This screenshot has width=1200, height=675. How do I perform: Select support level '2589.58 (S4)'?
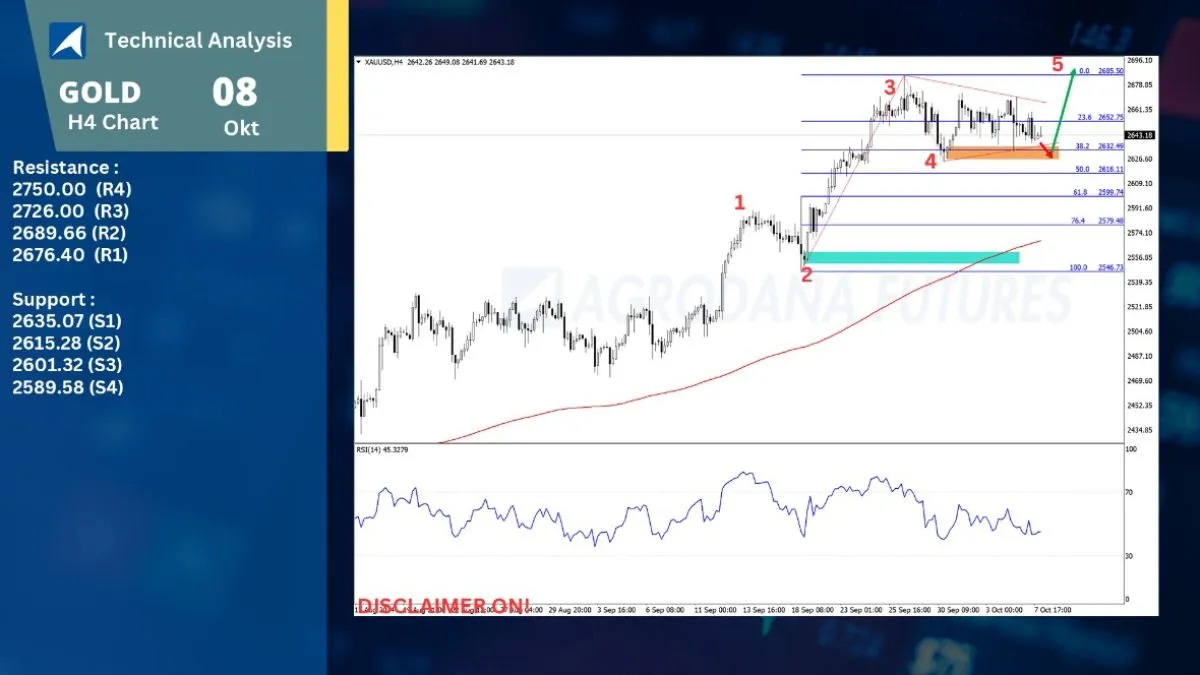click(x=68, y=387)
